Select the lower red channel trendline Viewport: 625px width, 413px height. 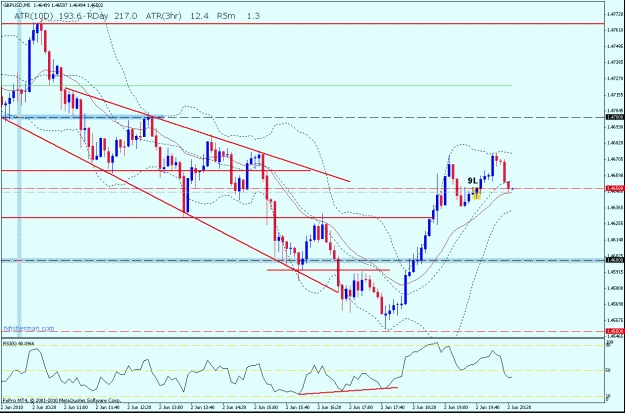(170, 205)
